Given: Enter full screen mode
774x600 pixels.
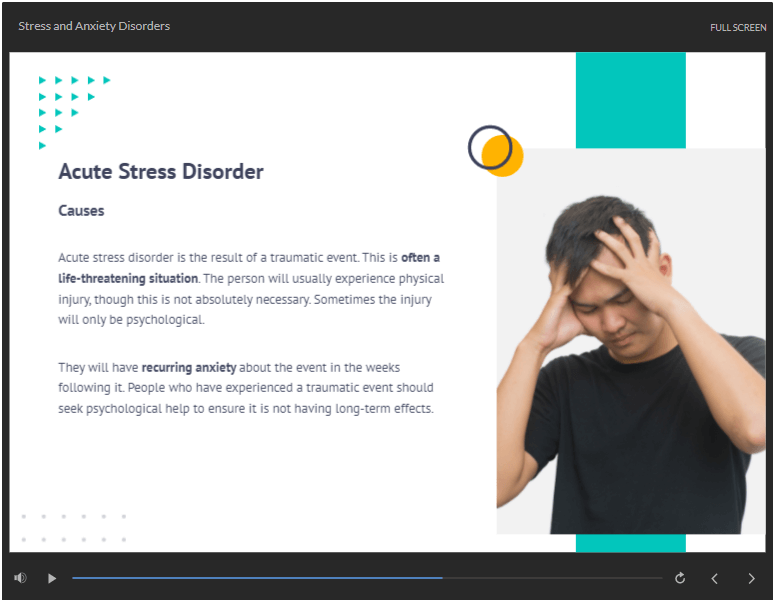Looking at the screenshot, I should click(x=738, y=27).
